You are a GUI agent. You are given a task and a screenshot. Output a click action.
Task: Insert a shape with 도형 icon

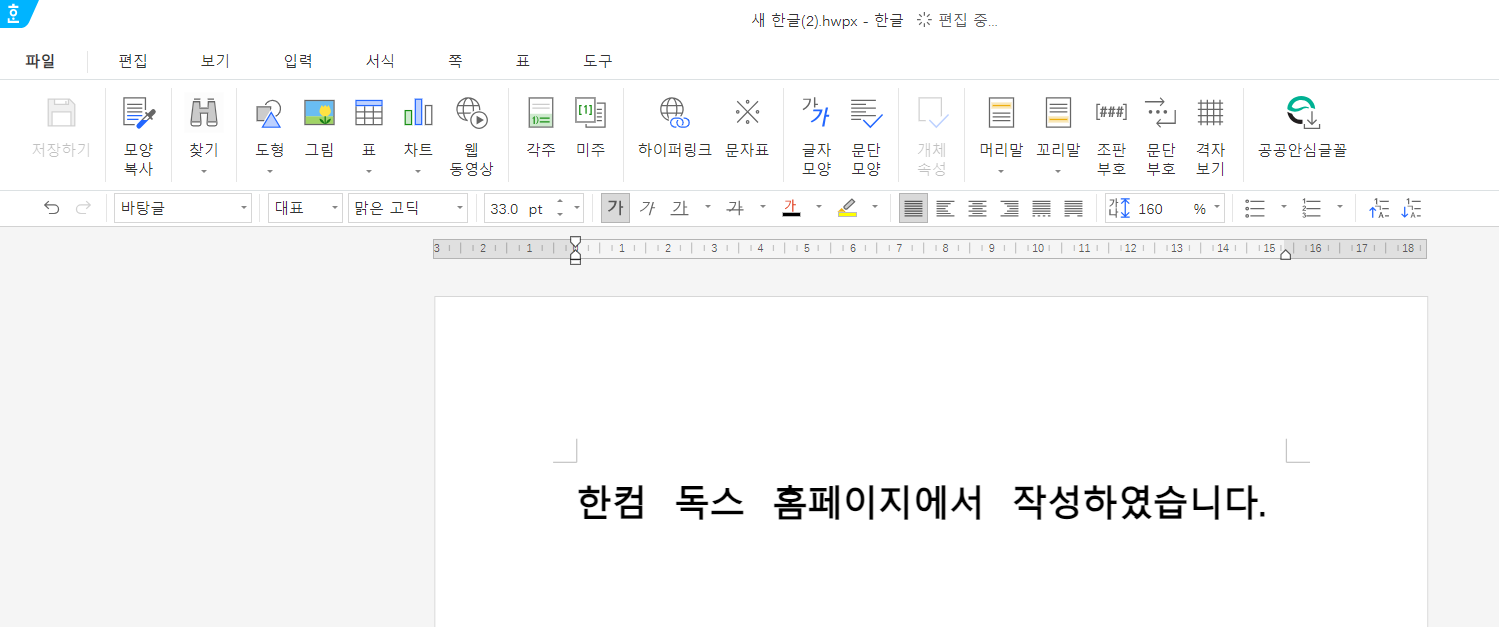click(269, 125)
